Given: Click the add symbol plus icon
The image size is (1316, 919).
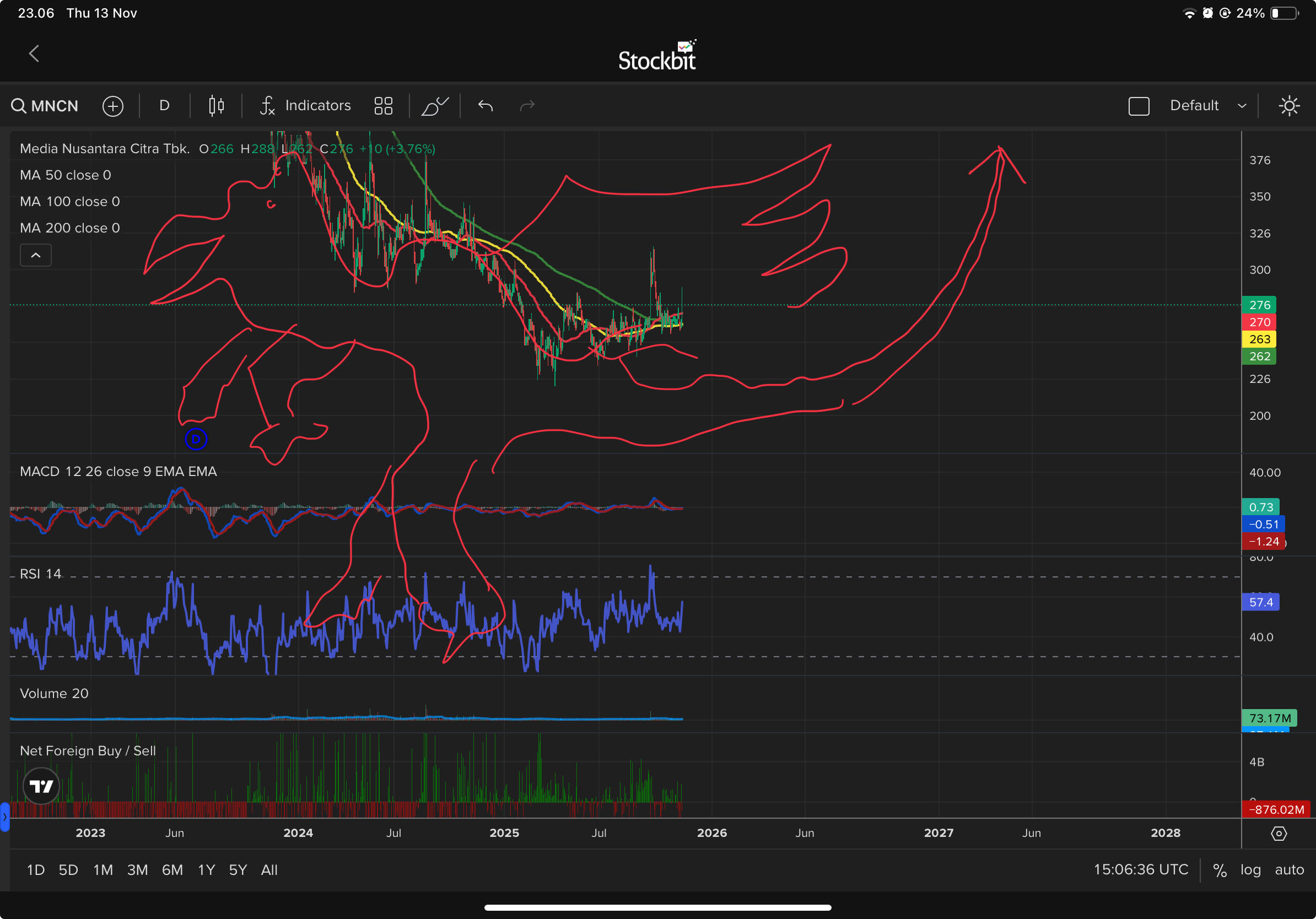Looking at the screenshot, I should [113, 106].
